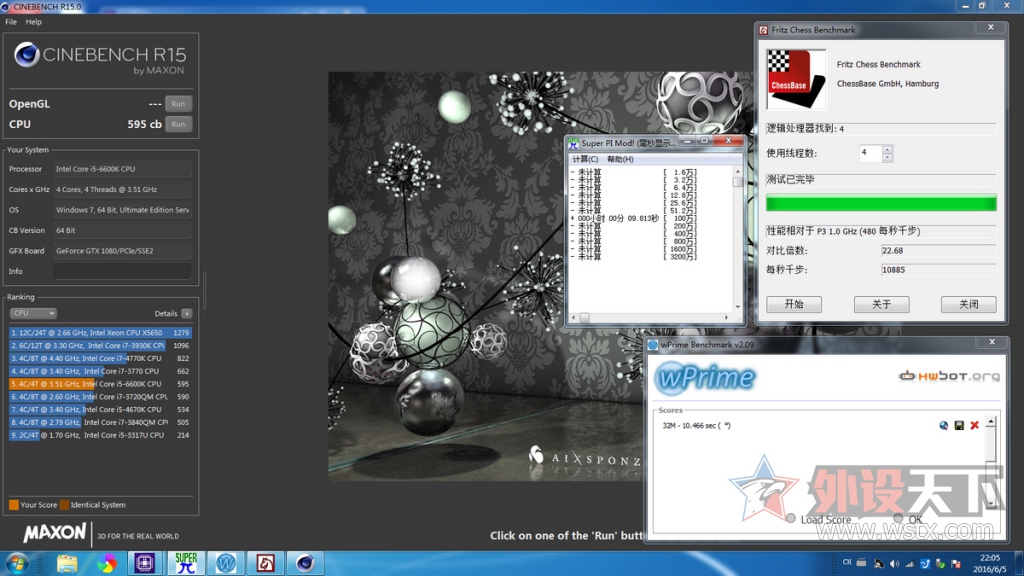Click the Super PI title bar icon
The height and width of the screenshot is (576, 1024).
coord(573,143)
